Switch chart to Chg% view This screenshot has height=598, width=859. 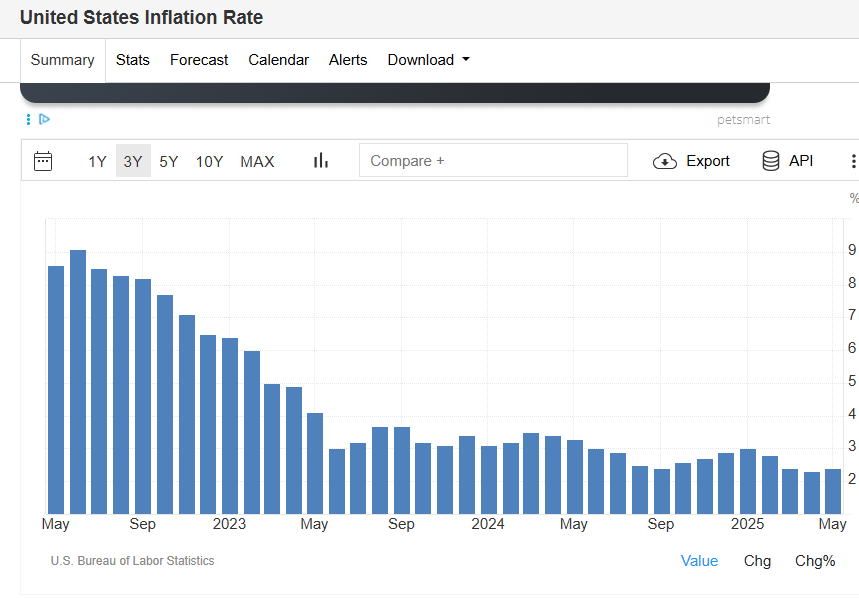815,561
